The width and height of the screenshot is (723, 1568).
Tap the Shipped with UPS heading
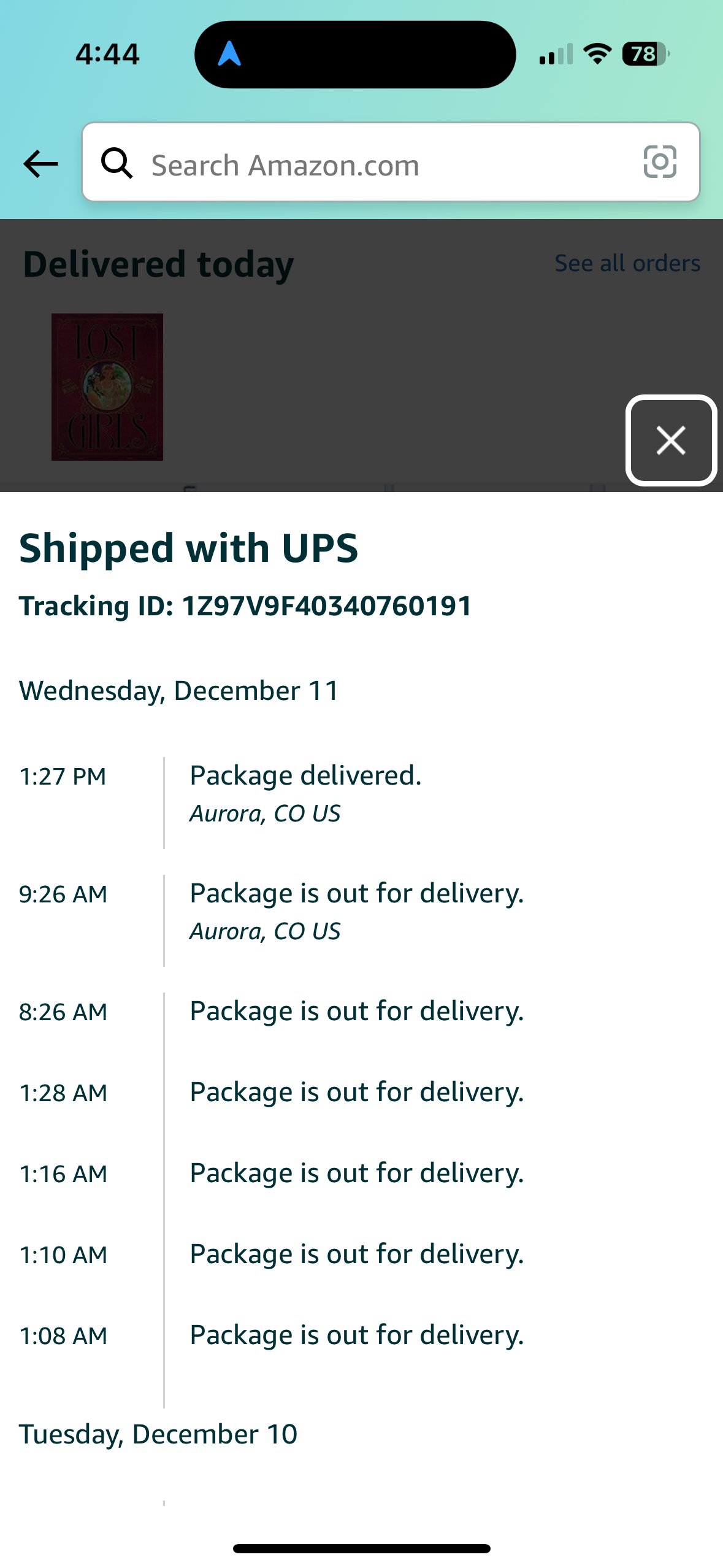click(188, 547)
